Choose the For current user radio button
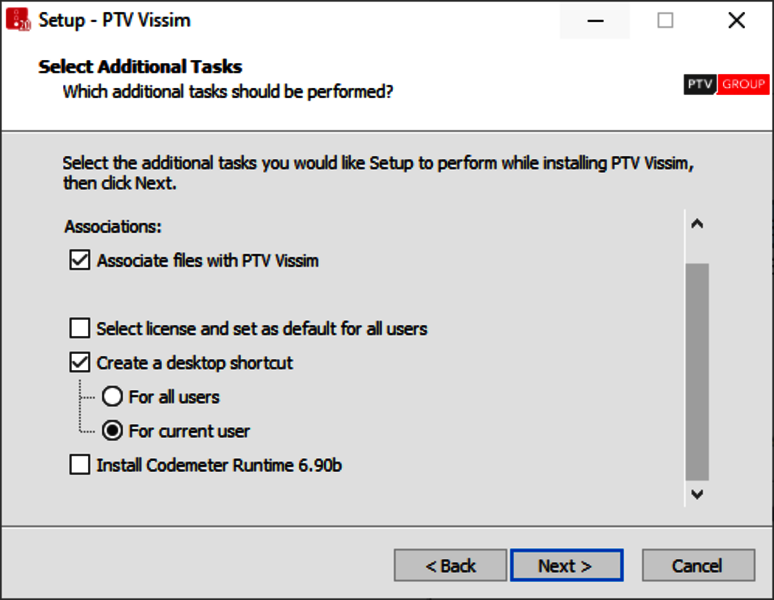This screenshot has height=600, width=774. click(113, 431)
